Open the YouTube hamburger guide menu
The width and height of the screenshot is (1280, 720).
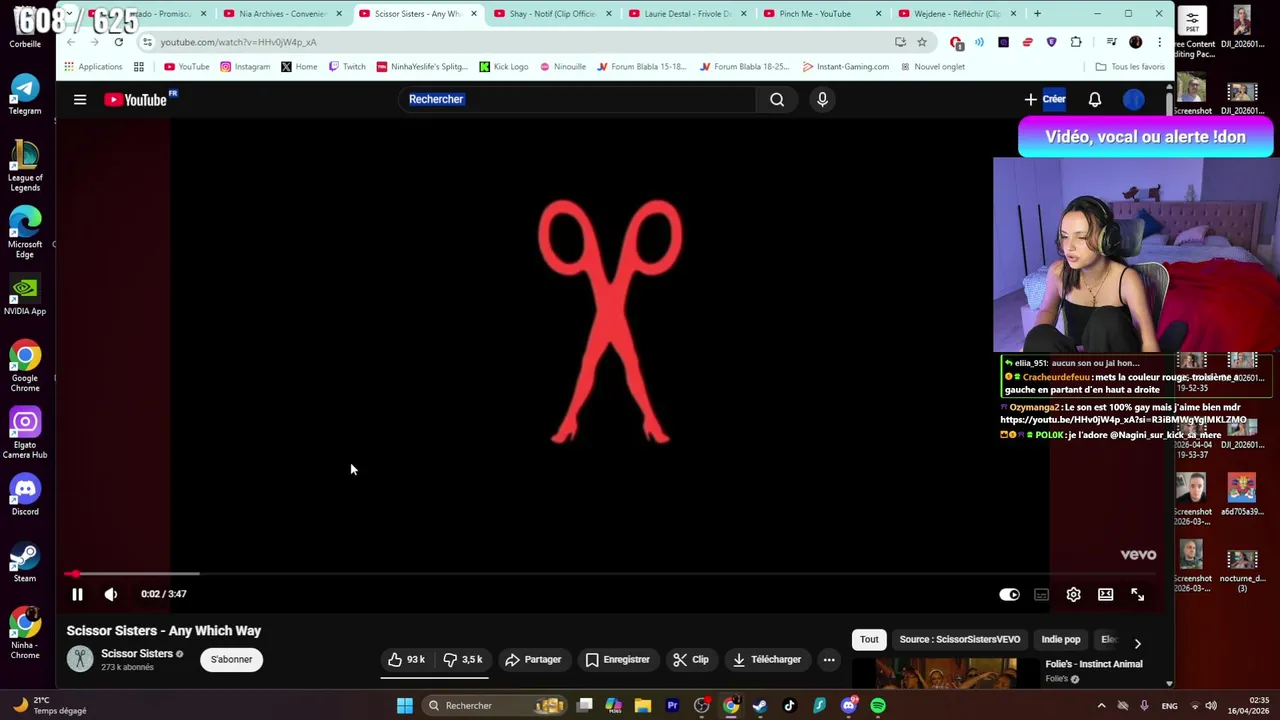coord(80,99)
